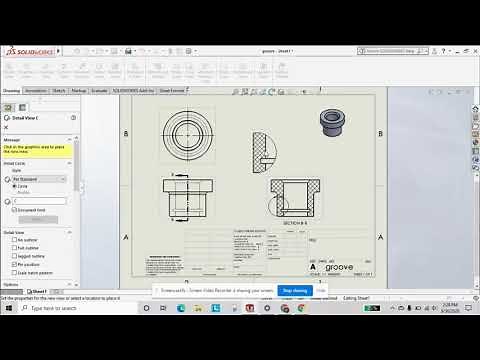480x360 pixels.
Task: Click the Rotate View icon
Action: (272, 92)
